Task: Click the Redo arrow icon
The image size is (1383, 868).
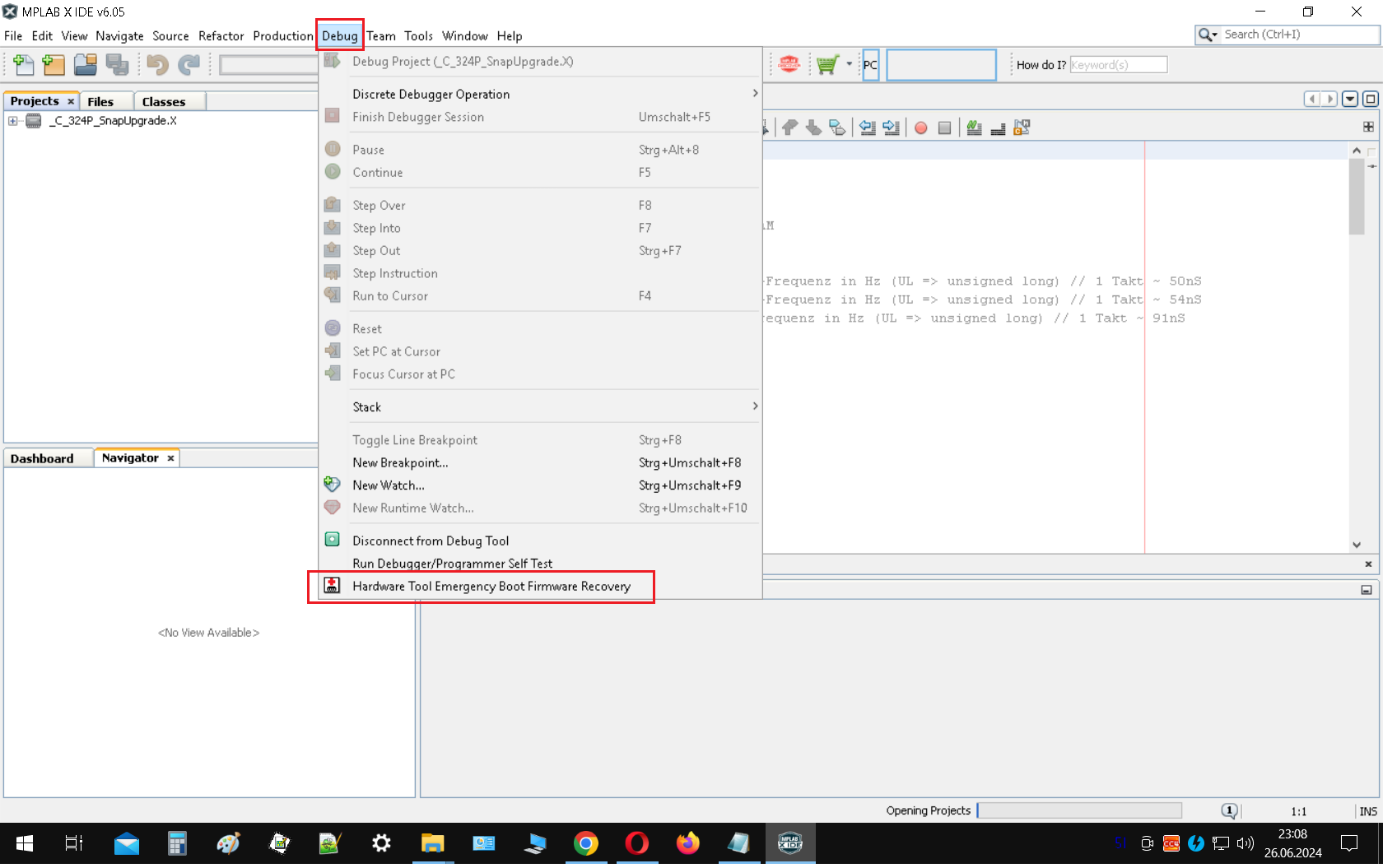Action: (x=189, y=64)
